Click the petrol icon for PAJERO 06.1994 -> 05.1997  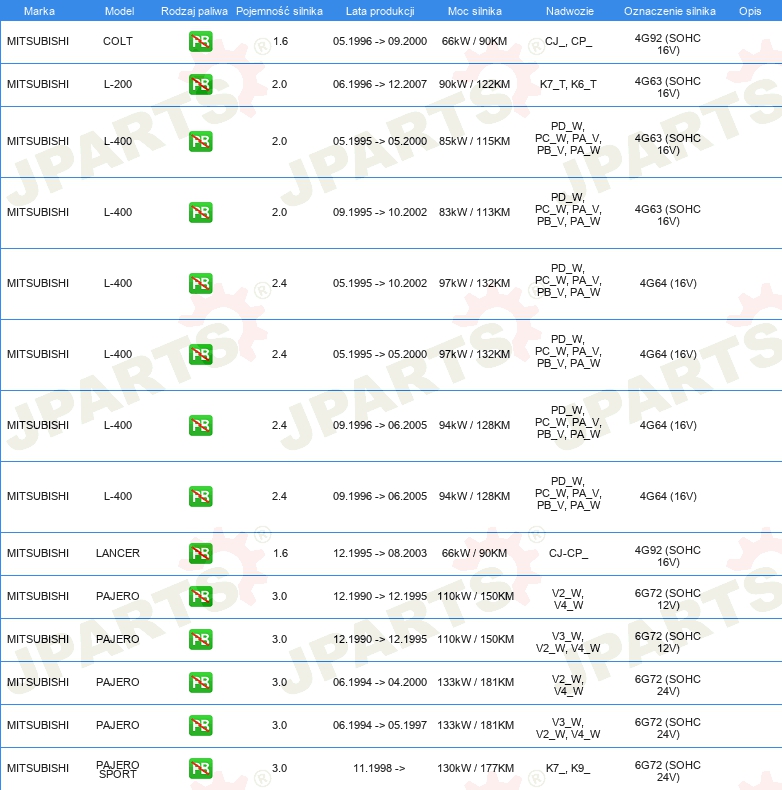coord(201,725)
